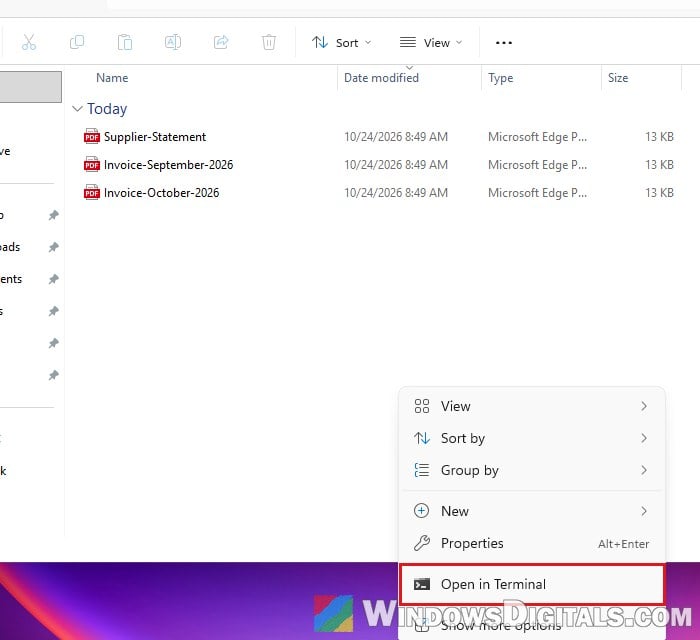The width and height of the screenshot is (700, 640).
Task: Click the Copy icon in toolbar
Action: [77, 42]
